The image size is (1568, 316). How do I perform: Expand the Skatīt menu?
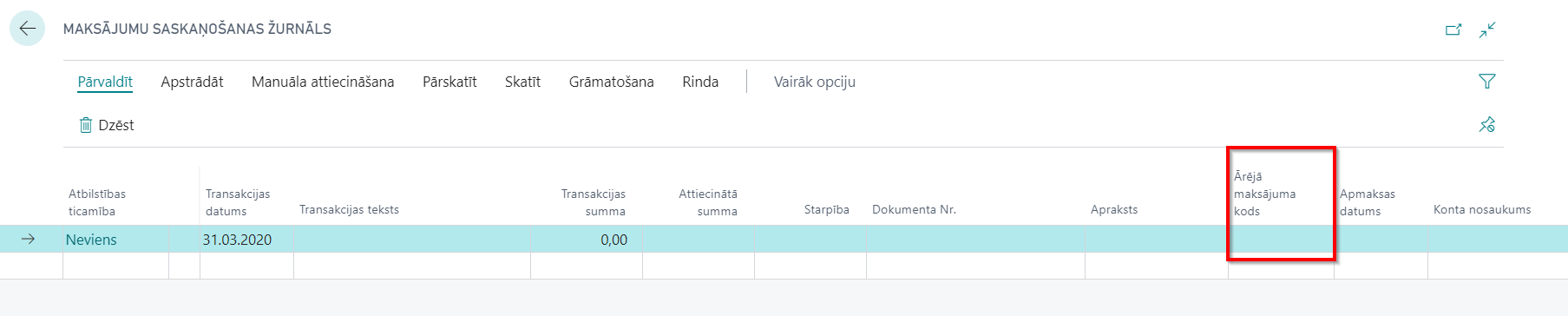click(522, 82)
